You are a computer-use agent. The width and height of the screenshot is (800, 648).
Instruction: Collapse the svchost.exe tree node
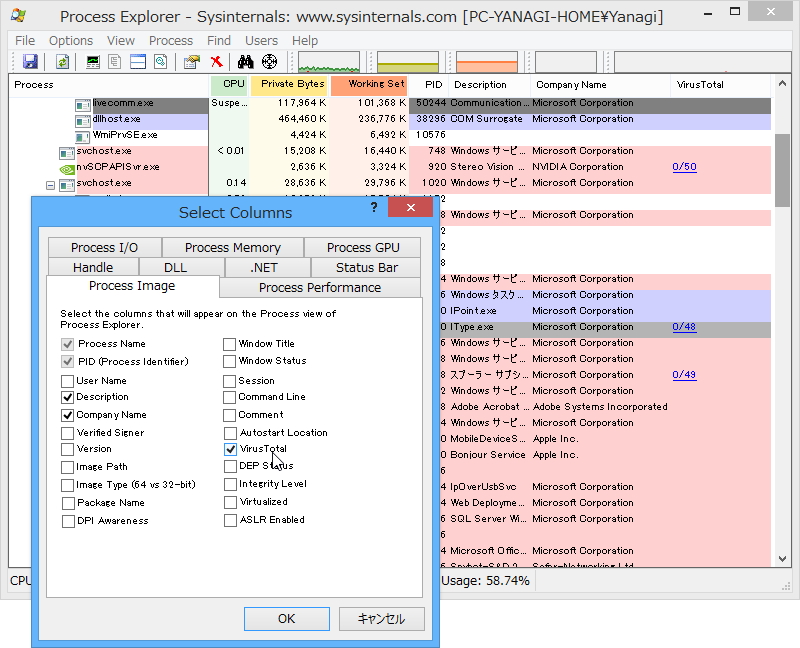click(50, 186)
